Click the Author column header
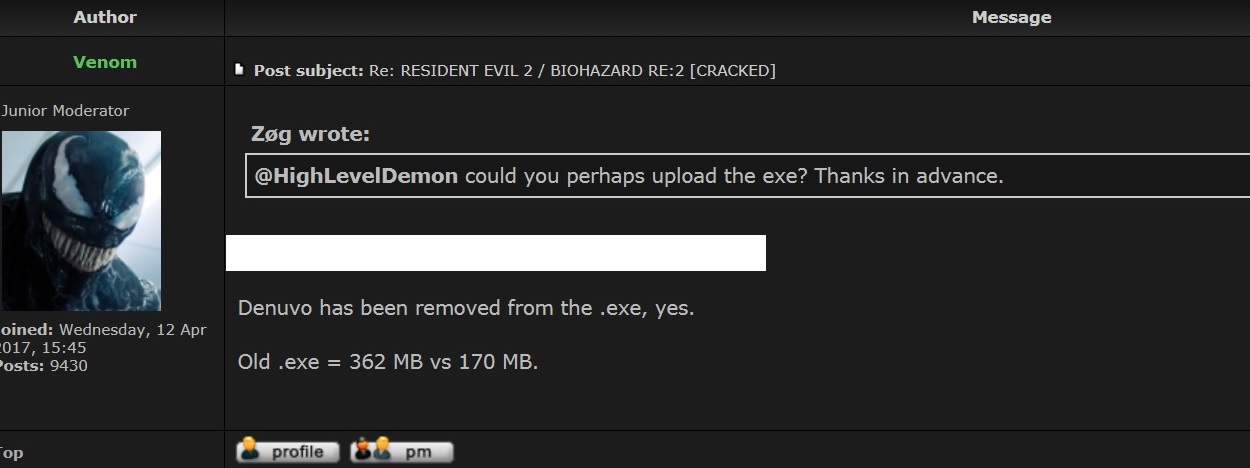 click(105, 17)
